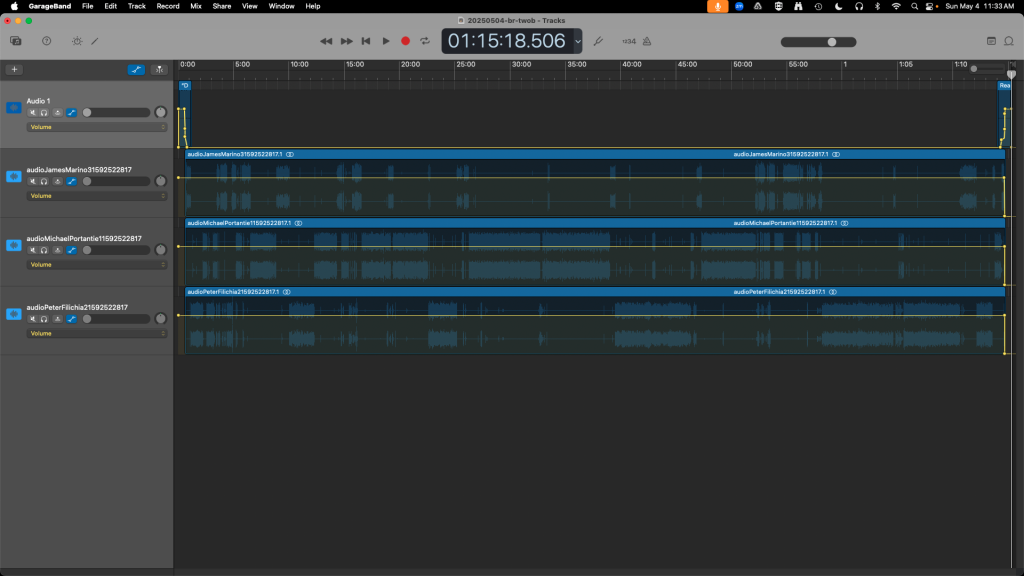
Task: Toggle the metronome click
Action: point(646,41)
